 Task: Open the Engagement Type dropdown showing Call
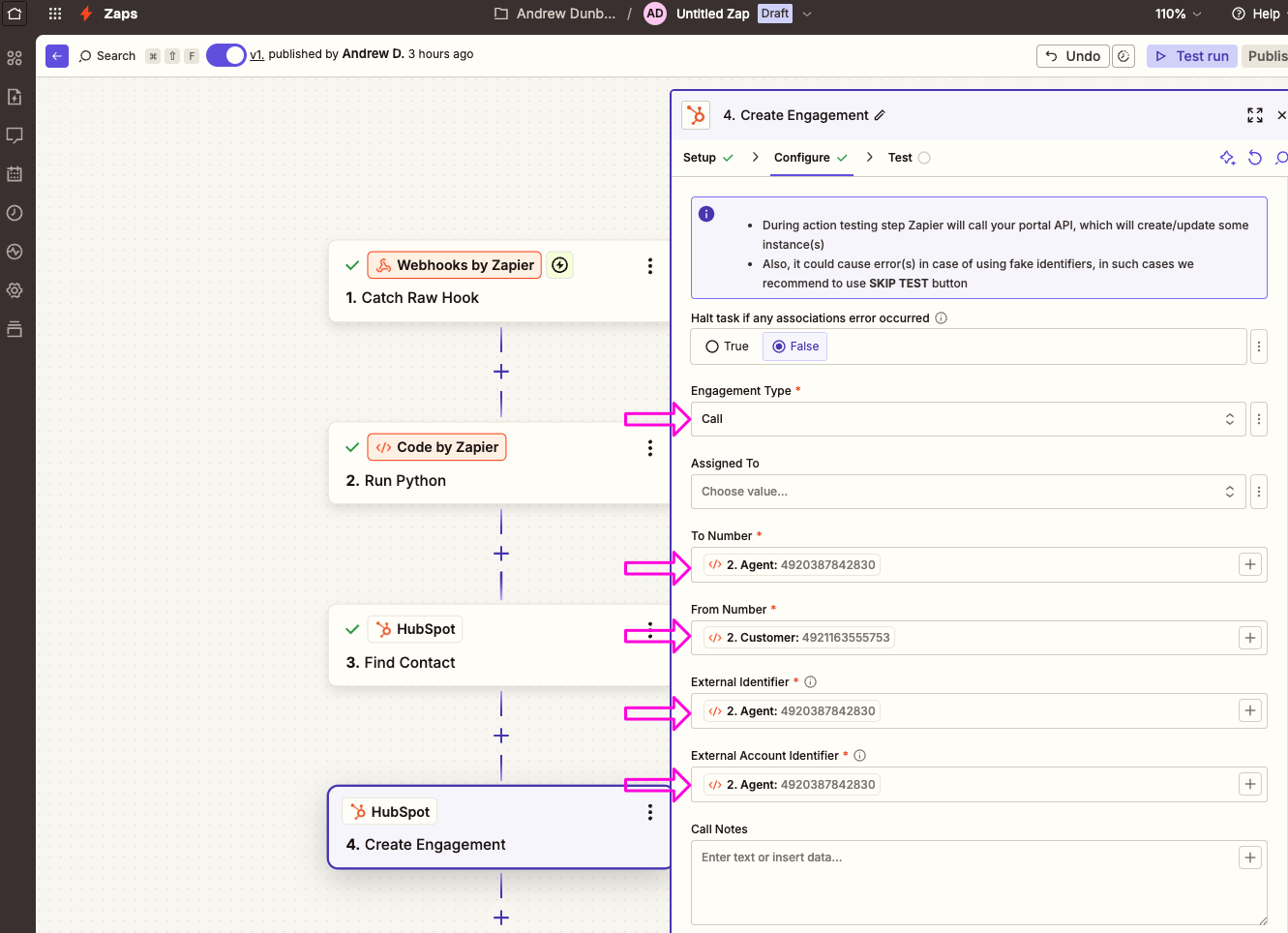click(969, 419)
